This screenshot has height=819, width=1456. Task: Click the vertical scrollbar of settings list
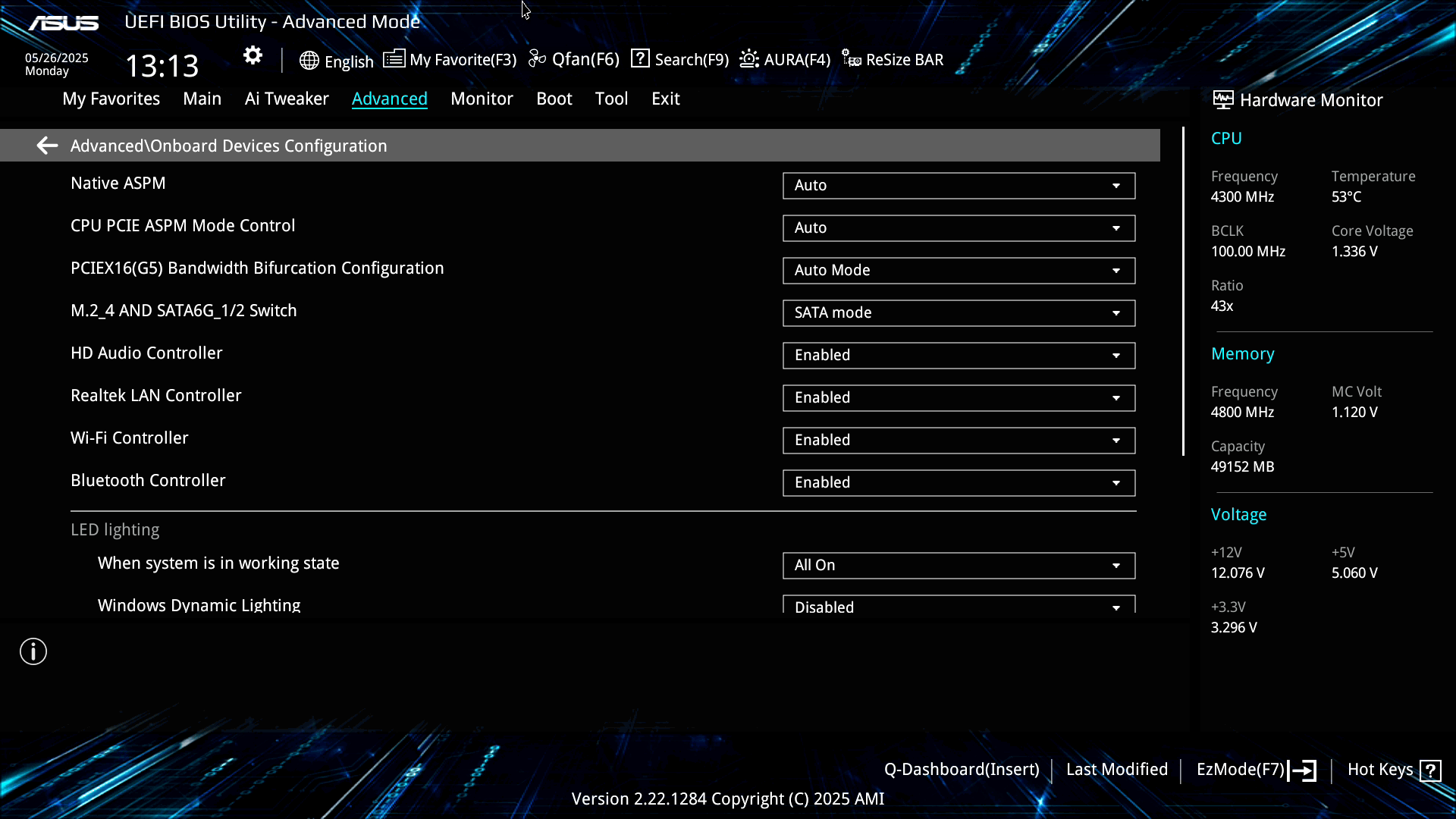tap(1183, 292)
